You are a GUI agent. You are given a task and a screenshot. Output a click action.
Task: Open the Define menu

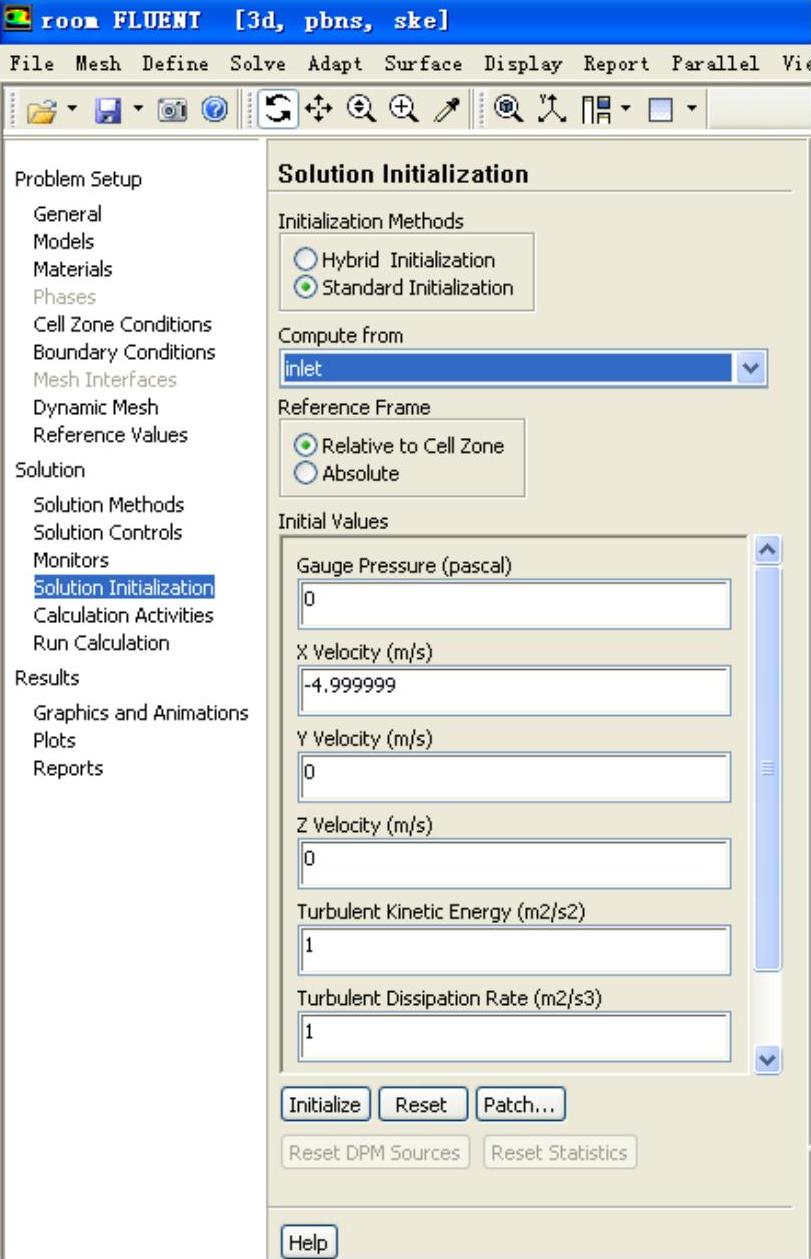click(x=175, y=64)
